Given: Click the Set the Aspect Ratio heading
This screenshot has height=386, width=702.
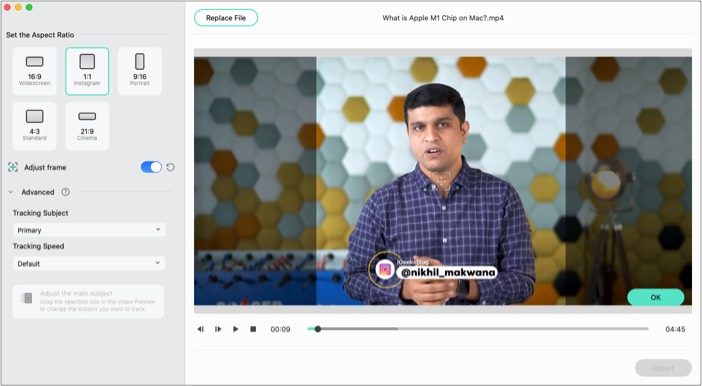Looking at the screenshot, I should tap(40, 35).
